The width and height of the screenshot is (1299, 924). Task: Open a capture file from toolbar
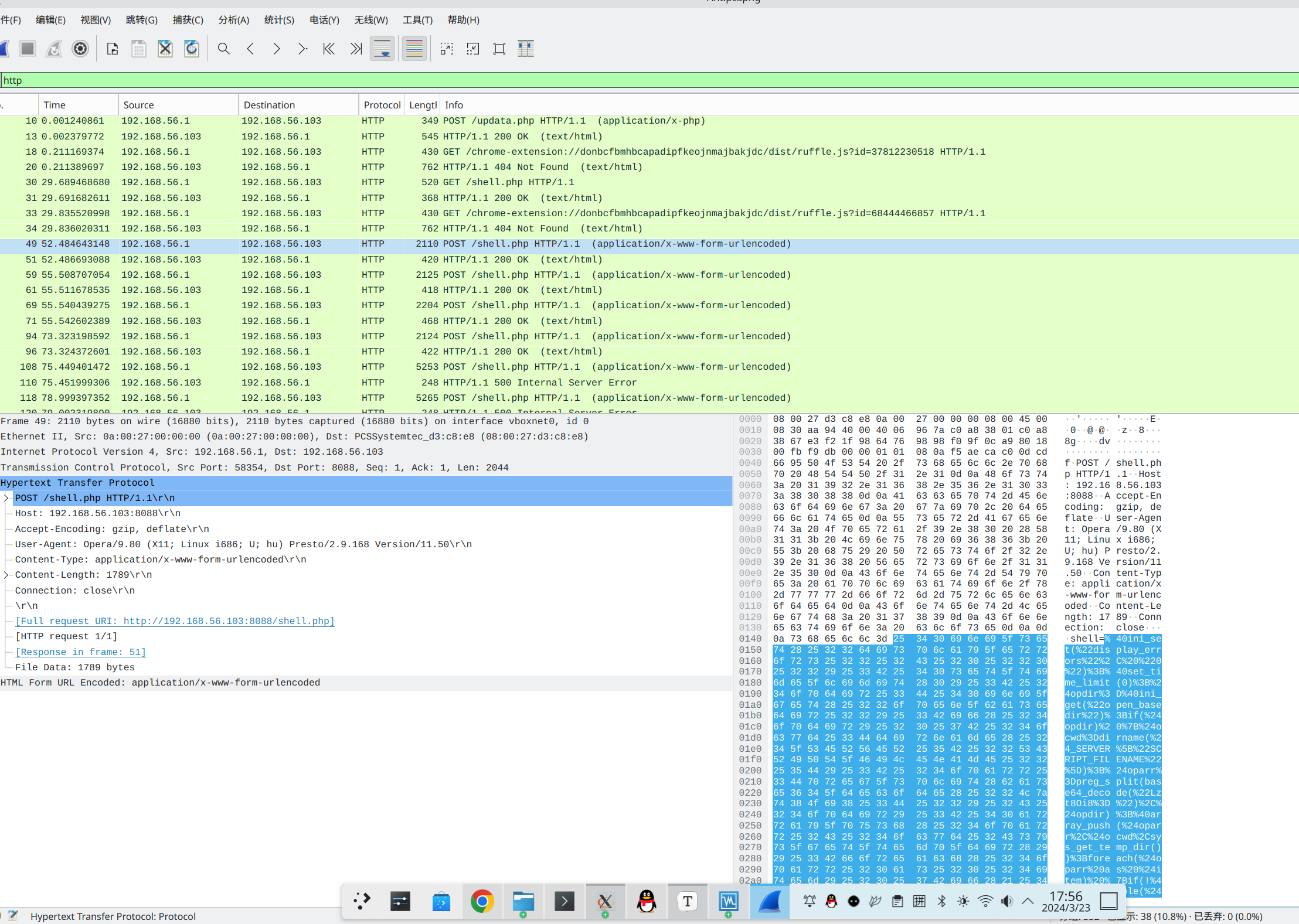pos(113,49)
